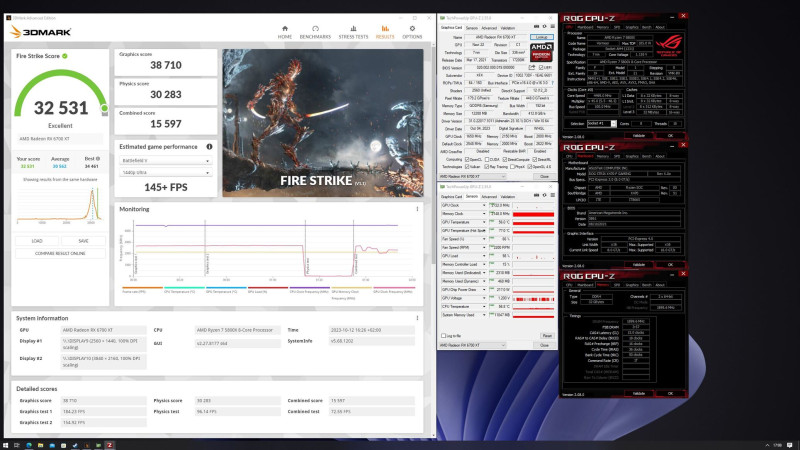The image size is (800, 450).
Task: Click Validate in the top CPU-Z window
Action: (x=639, y=136)
